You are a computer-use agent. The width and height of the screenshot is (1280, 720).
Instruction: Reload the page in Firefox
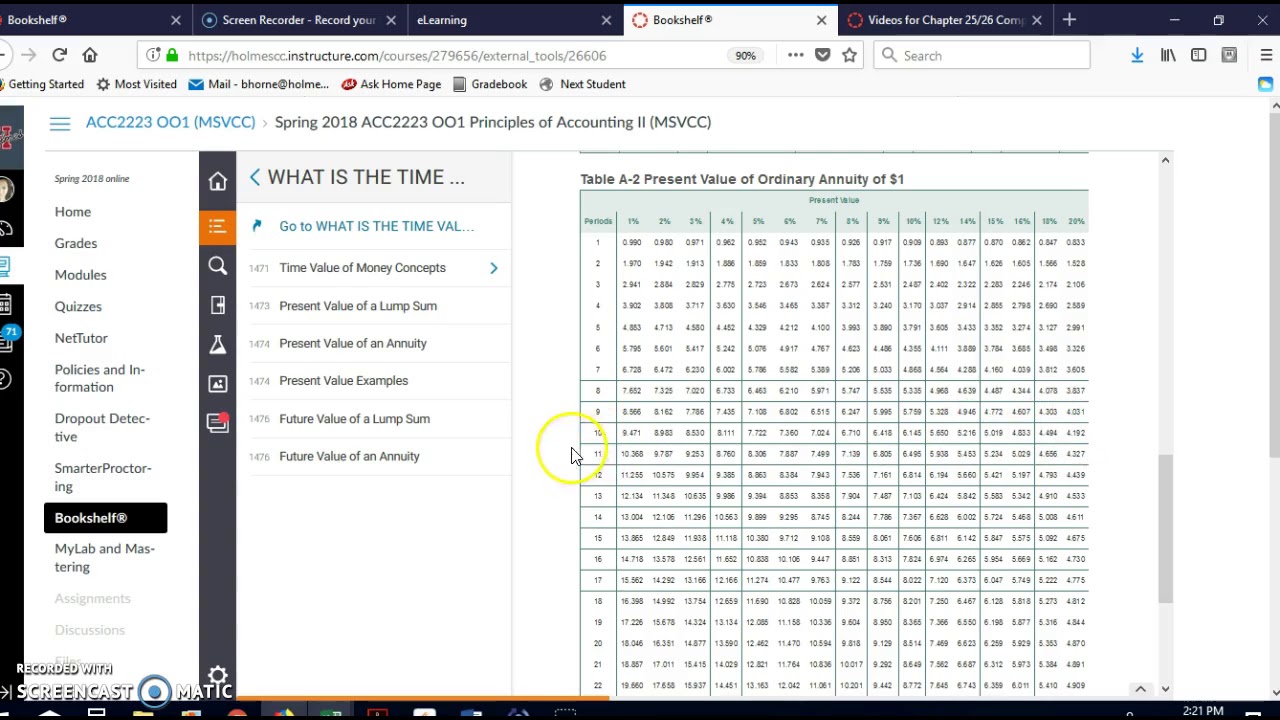click(x=59, y=55)
